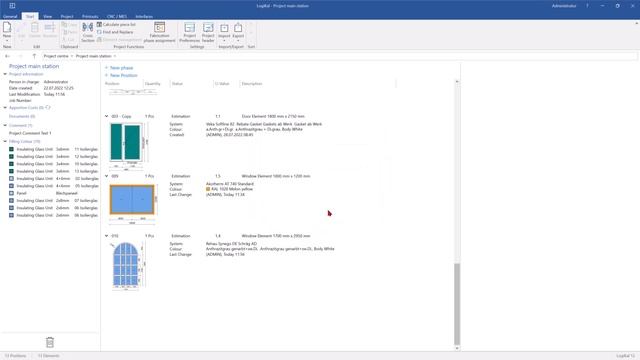Viewport: 640px width, 360px height.
Task: Collapse position 009 row
Action: pos(107,176)
